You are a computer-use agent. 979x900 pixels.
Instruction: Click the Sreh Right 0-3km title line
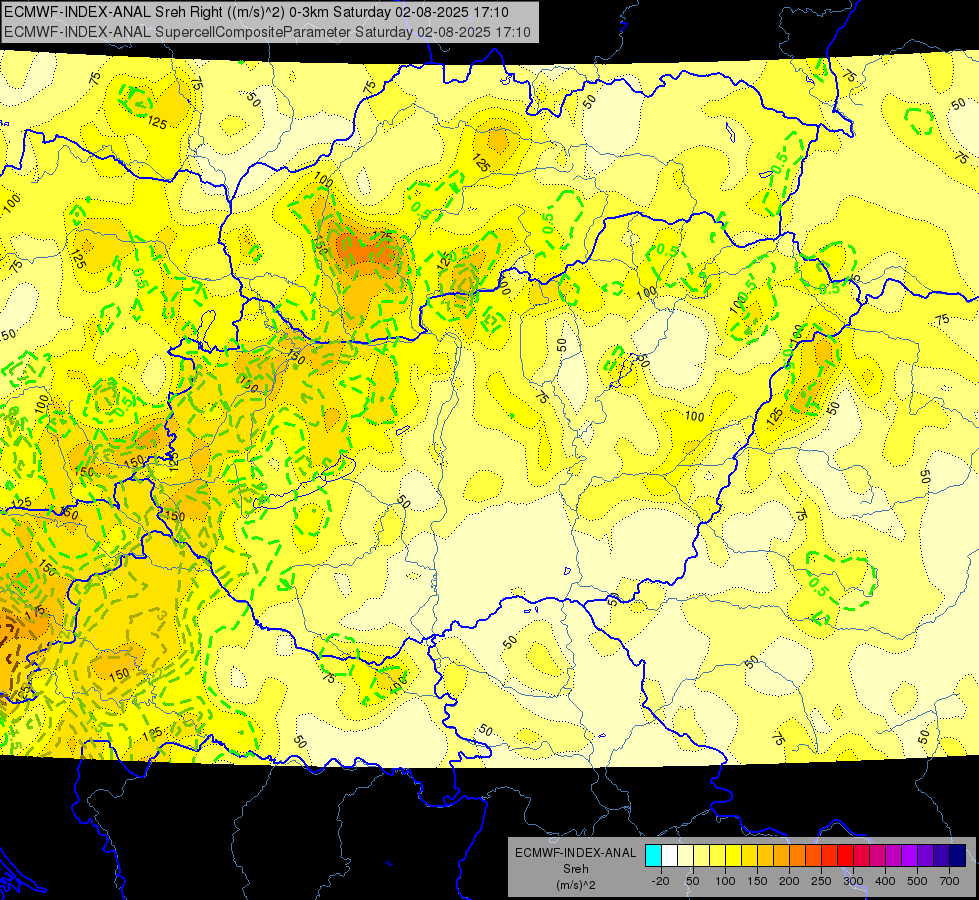point(256,12)
